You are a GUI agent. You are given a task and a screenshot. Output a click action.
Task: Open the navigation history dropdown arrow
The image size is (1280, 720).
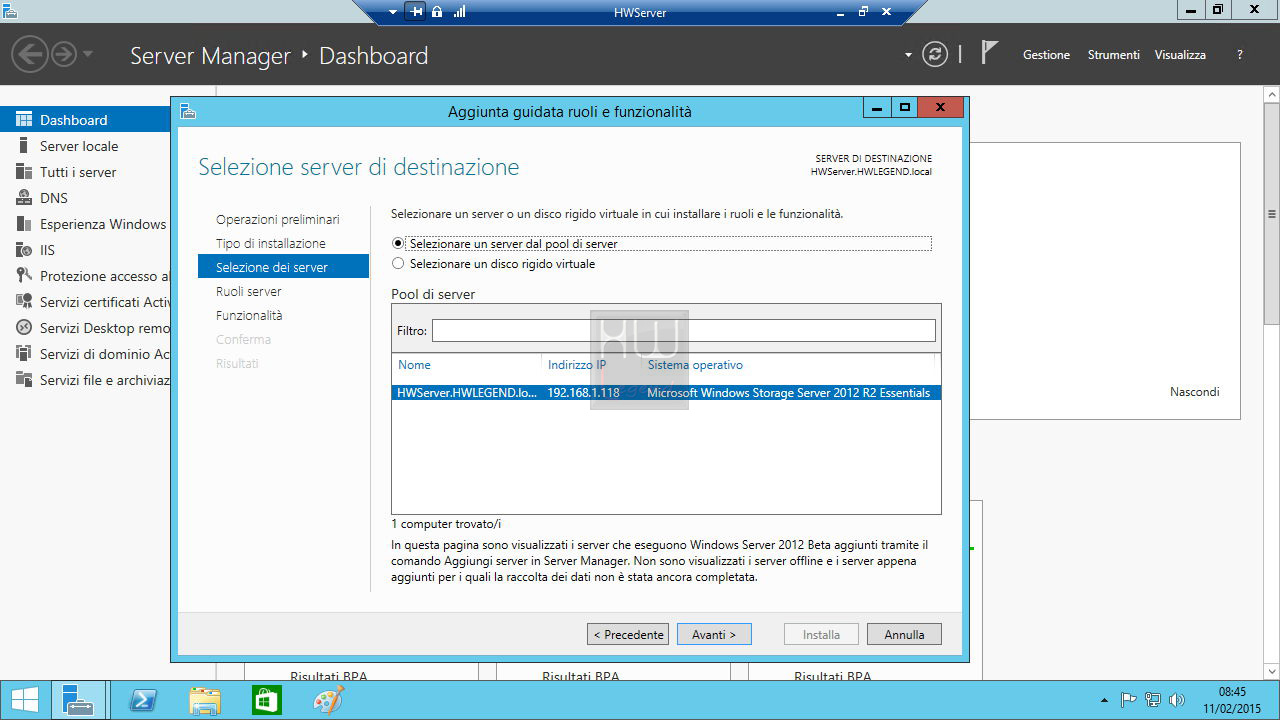coord(88,54)
